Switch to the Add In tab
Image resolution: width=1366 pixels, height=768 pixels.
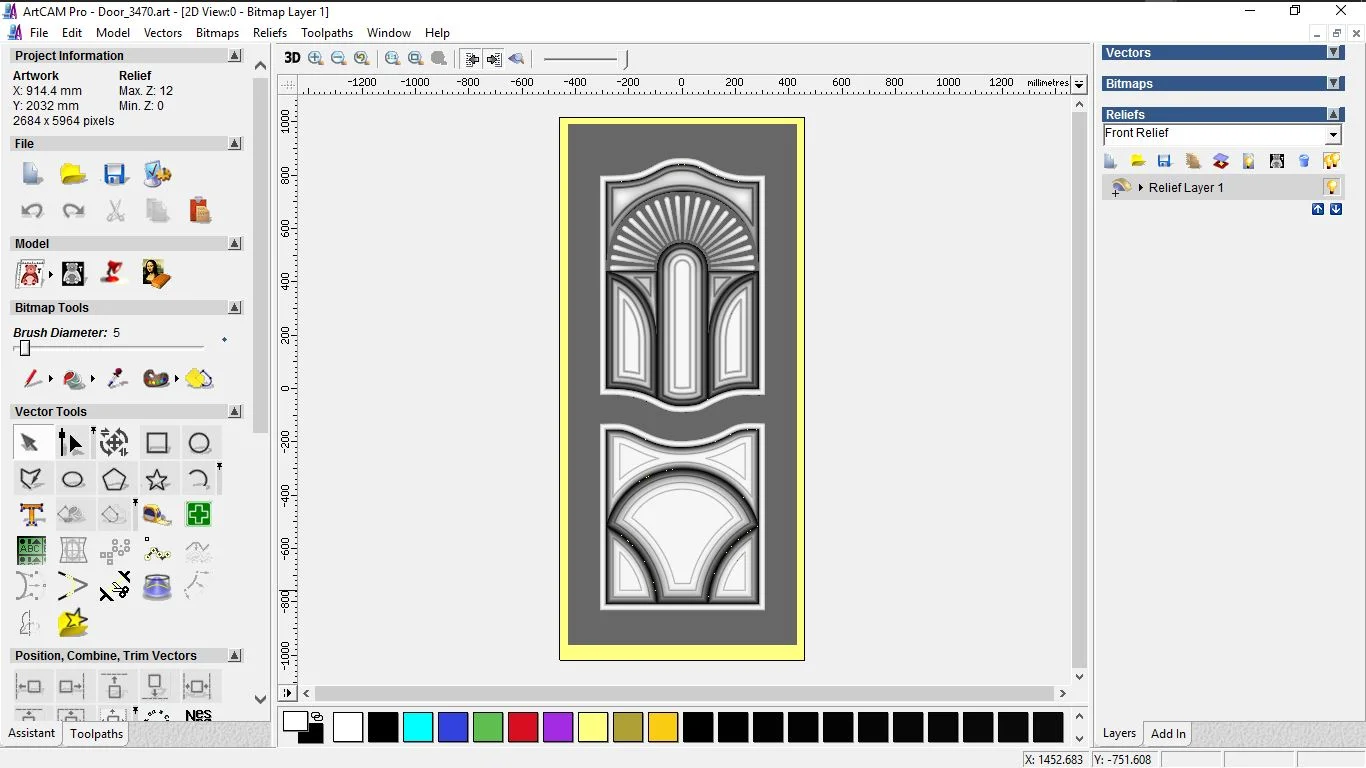[x=1168, y=734]
